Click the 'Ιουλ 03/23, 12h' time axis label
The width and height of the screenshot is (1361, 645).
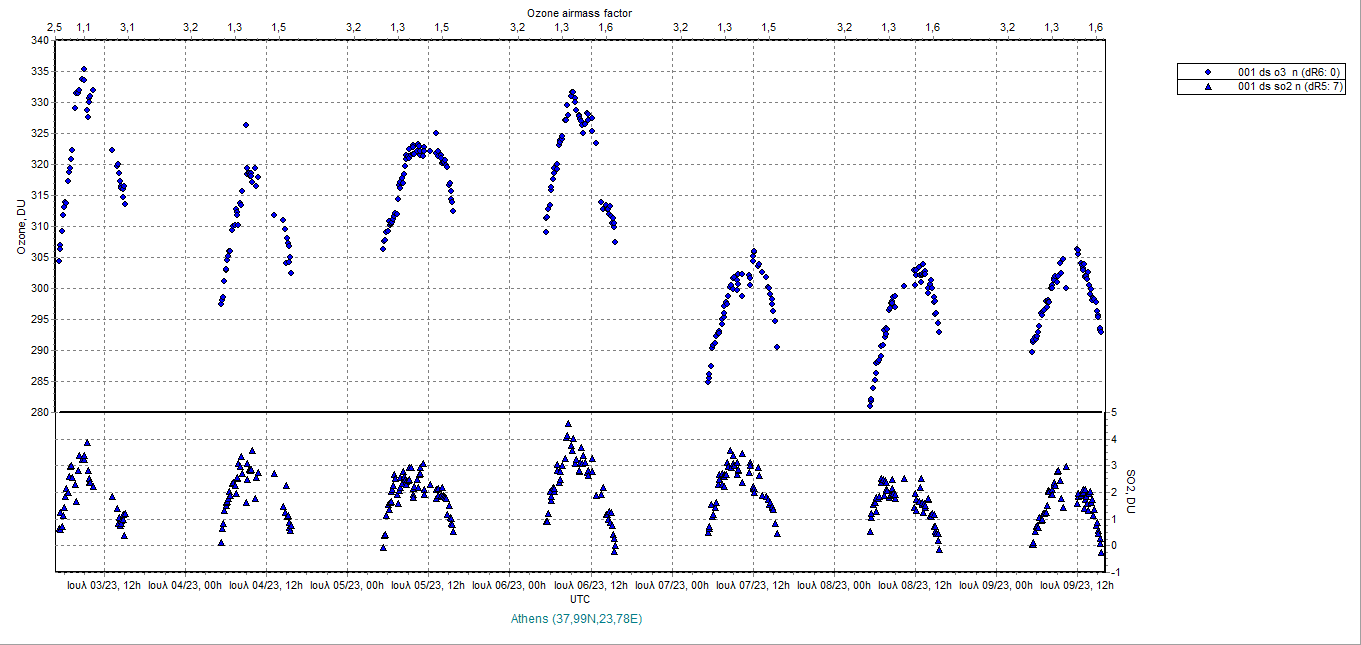point(104,585)
